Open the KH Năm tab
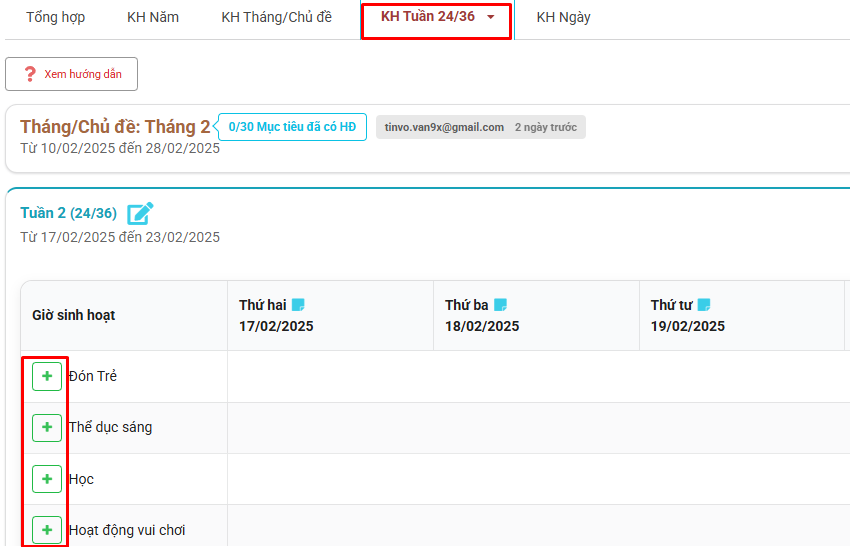The width and height of the screenshot is (850, 547). coord(153,17)
